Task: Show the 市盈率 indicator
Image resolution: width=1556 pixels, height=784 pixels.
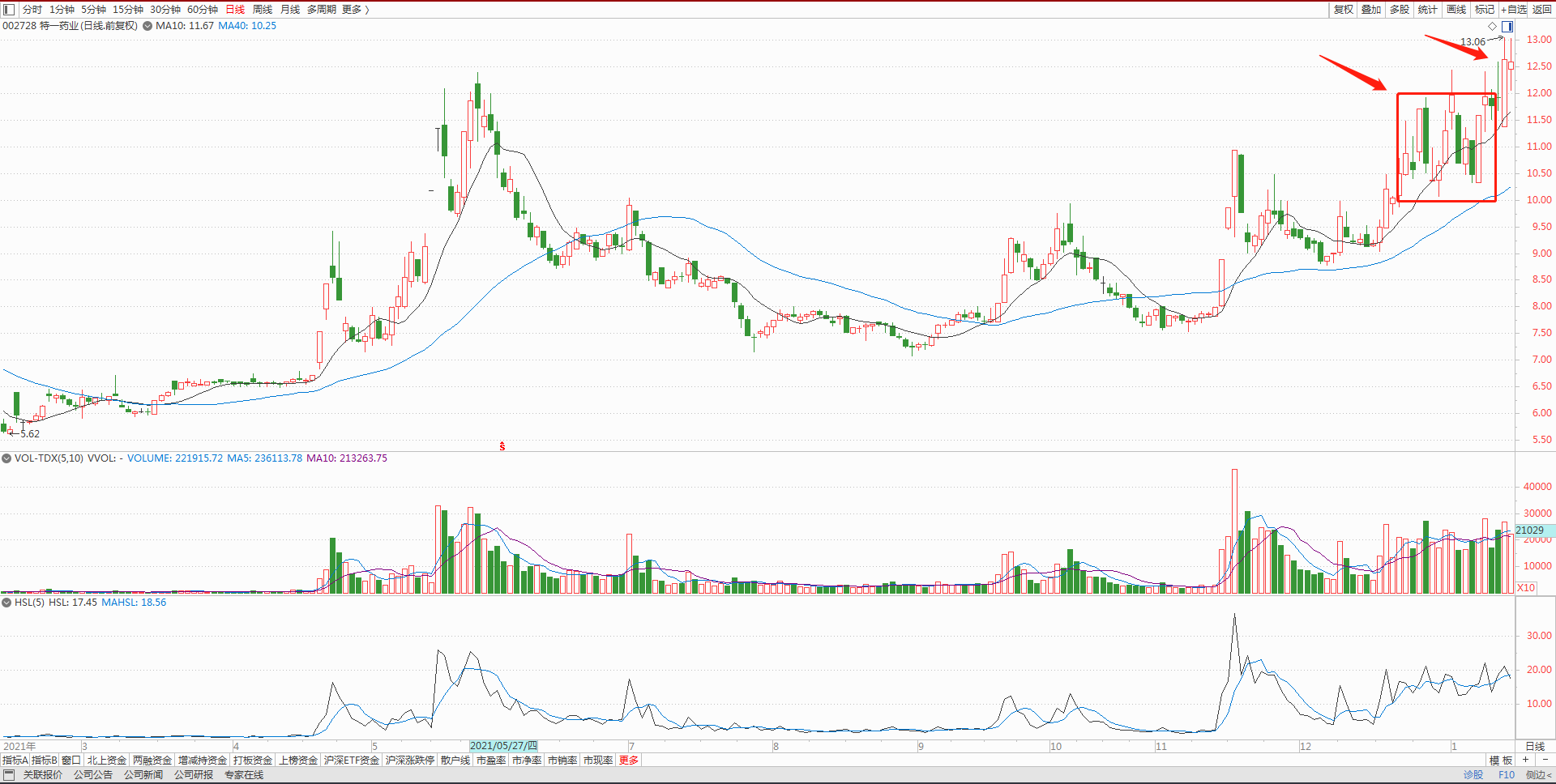Action: 491,761
